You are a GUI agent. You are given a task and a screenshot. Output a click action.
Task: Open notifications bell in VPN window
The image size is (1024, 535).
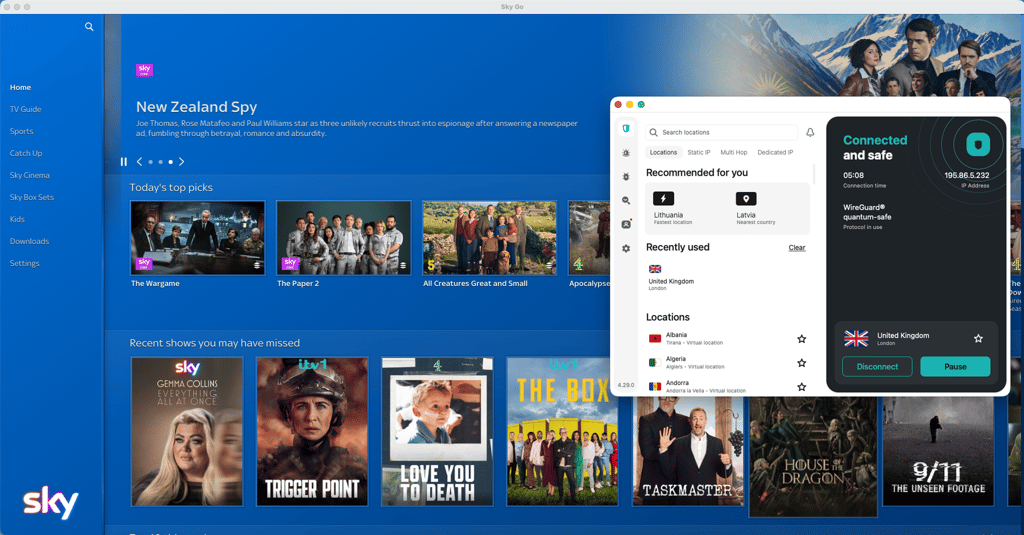(x=810, y=133)
